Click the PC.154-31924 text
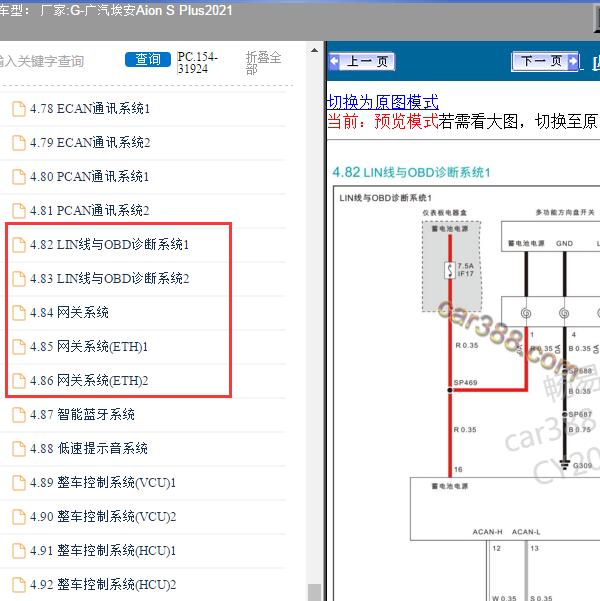This screenshot has width=600, height=601. (197, 62)
